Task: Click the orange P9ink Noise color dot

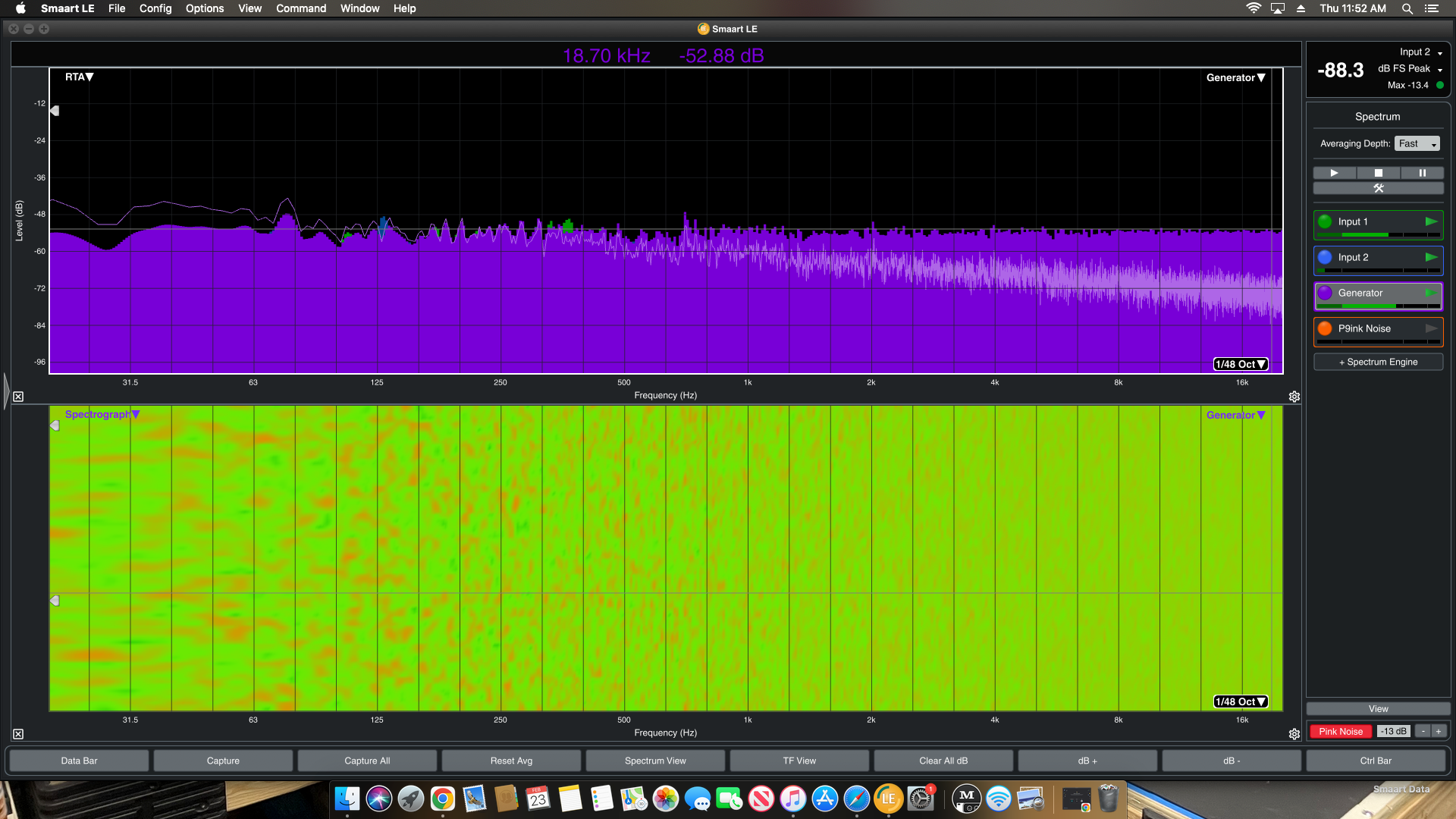Action: tap(1325, 328)
